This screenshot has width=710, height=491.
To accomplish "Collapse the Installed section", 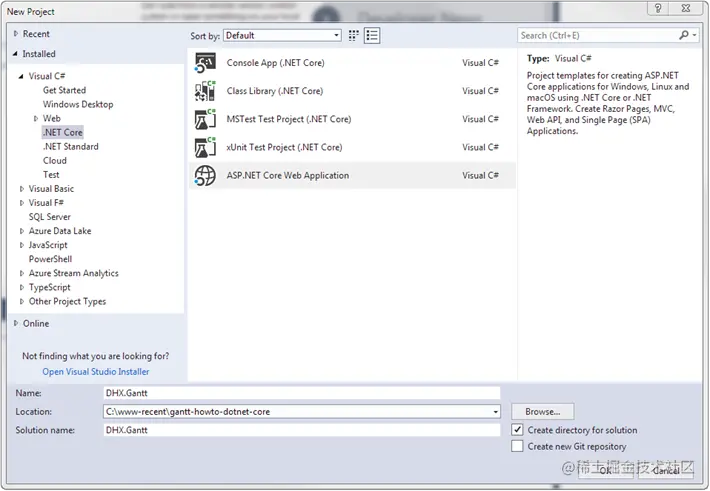I will tap(15, 53).
